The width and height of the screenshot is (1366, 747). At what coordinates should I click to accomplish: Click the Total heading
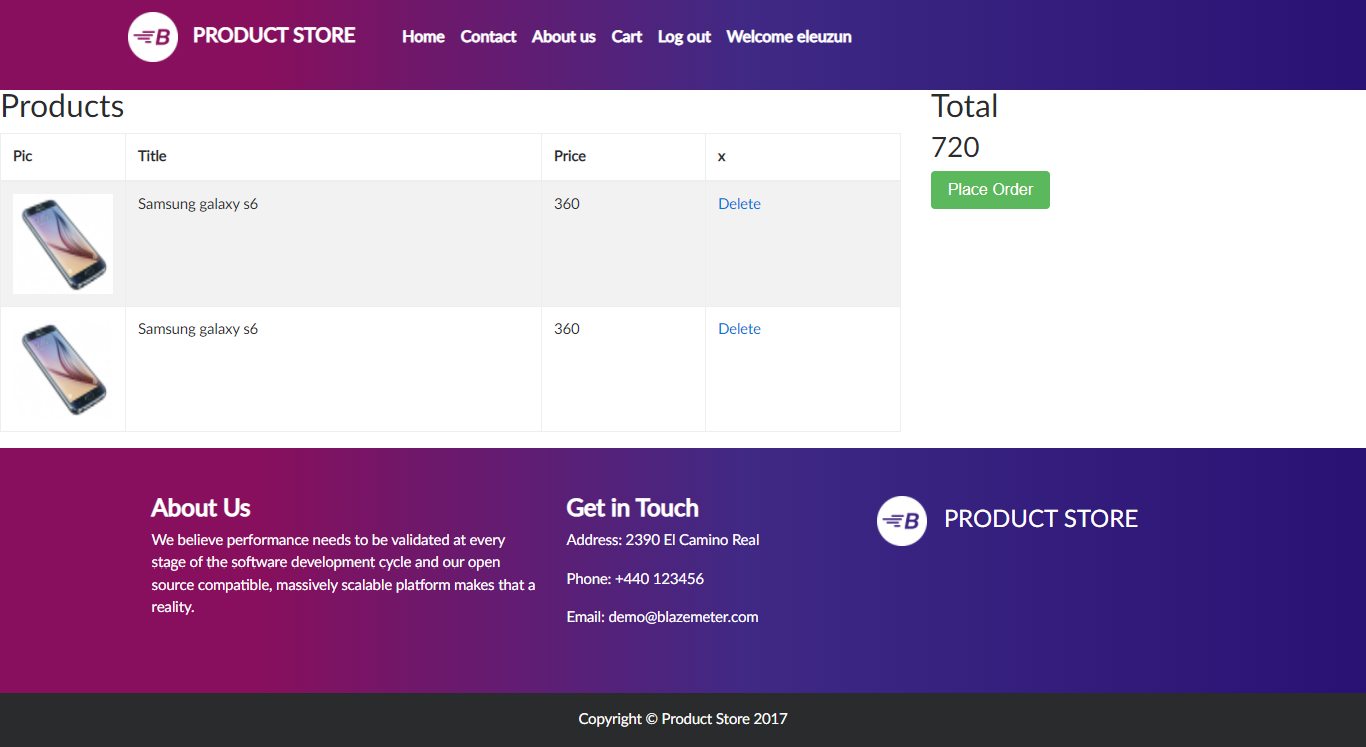click(x=964, y=106)
